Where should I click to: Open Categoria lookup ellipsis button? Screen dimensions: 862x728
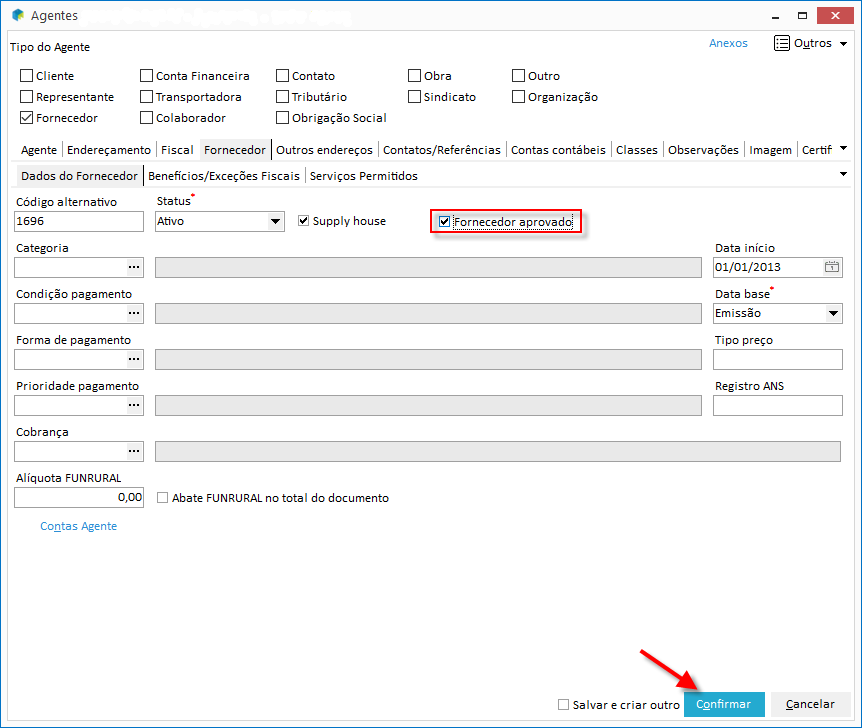(134, 267)
